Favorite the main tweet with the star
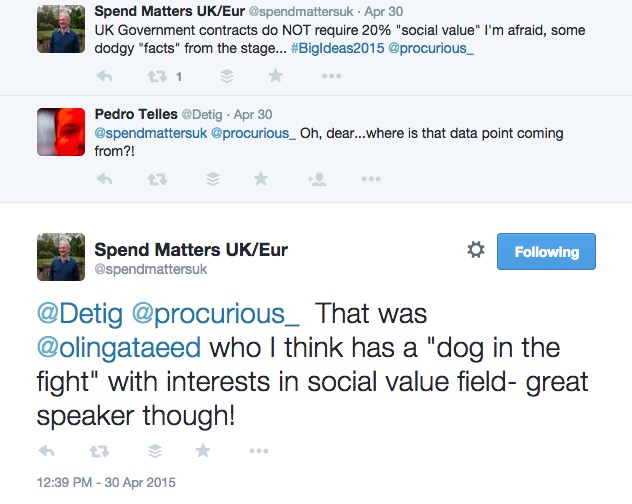 coord(204,451)
